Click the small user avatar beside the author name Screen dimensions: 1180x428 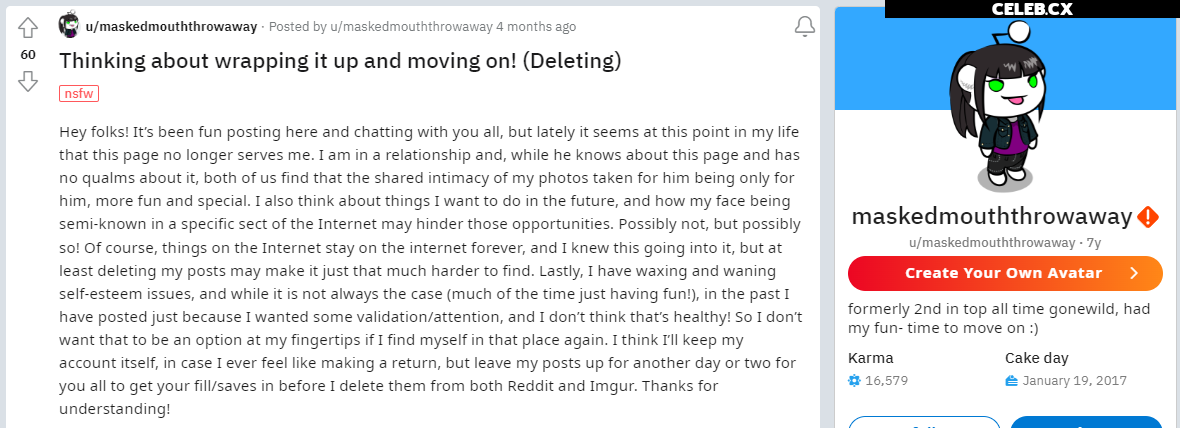[71, 26]
